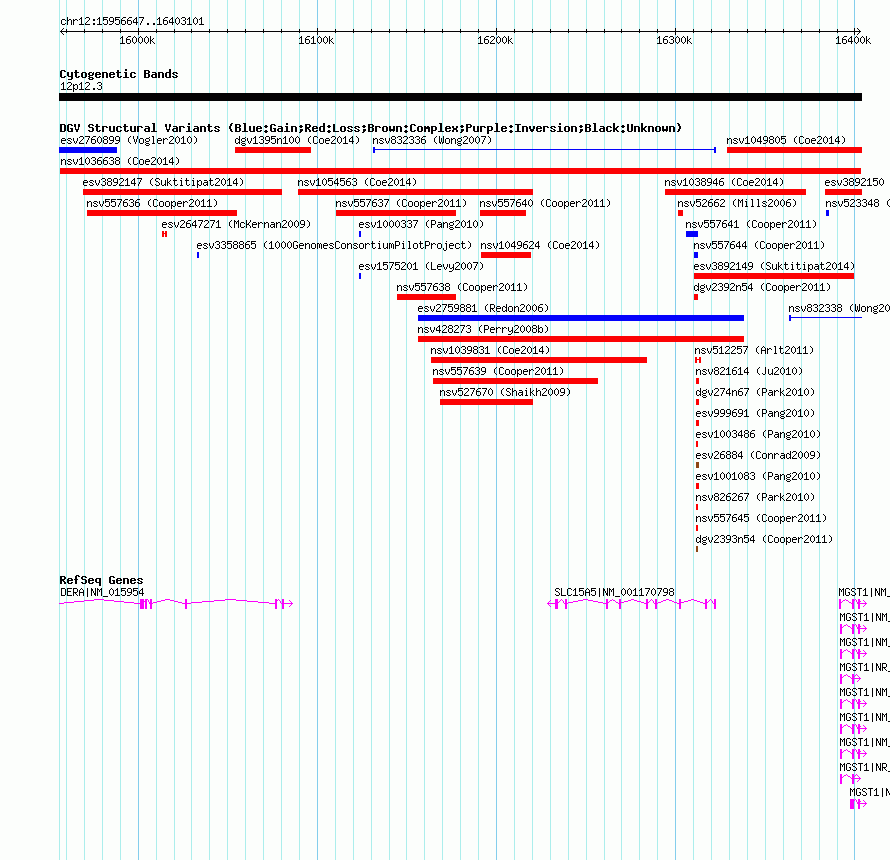Open dgv2393n54 (Cooper2011) variant label
This screenshot has width=890, height=860.
[764, 539]
